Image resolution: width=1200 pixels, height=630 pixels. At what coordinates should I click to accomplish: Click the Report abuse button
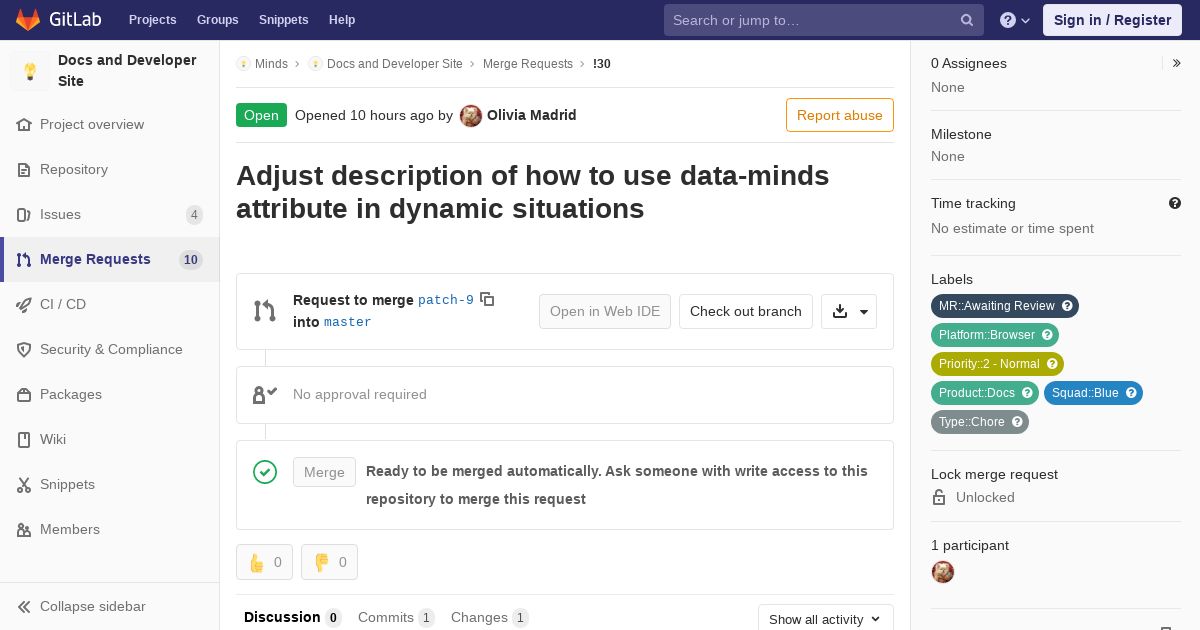(840, 115)
